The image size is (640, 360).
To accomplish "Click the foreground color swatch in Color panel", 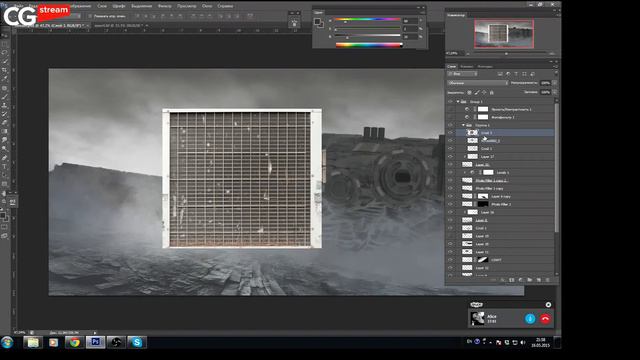I will click(317, 22).
